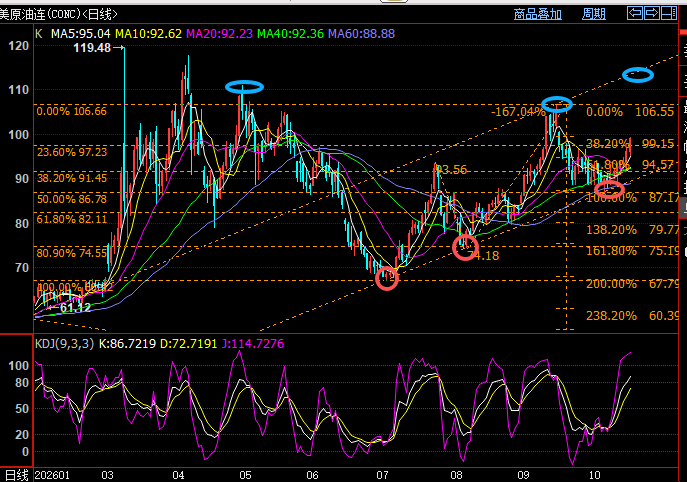The width and height of the screenshot is (687, 482).
Task: Click the 05 month marker on time axis
Action: [x=245, y=475]
